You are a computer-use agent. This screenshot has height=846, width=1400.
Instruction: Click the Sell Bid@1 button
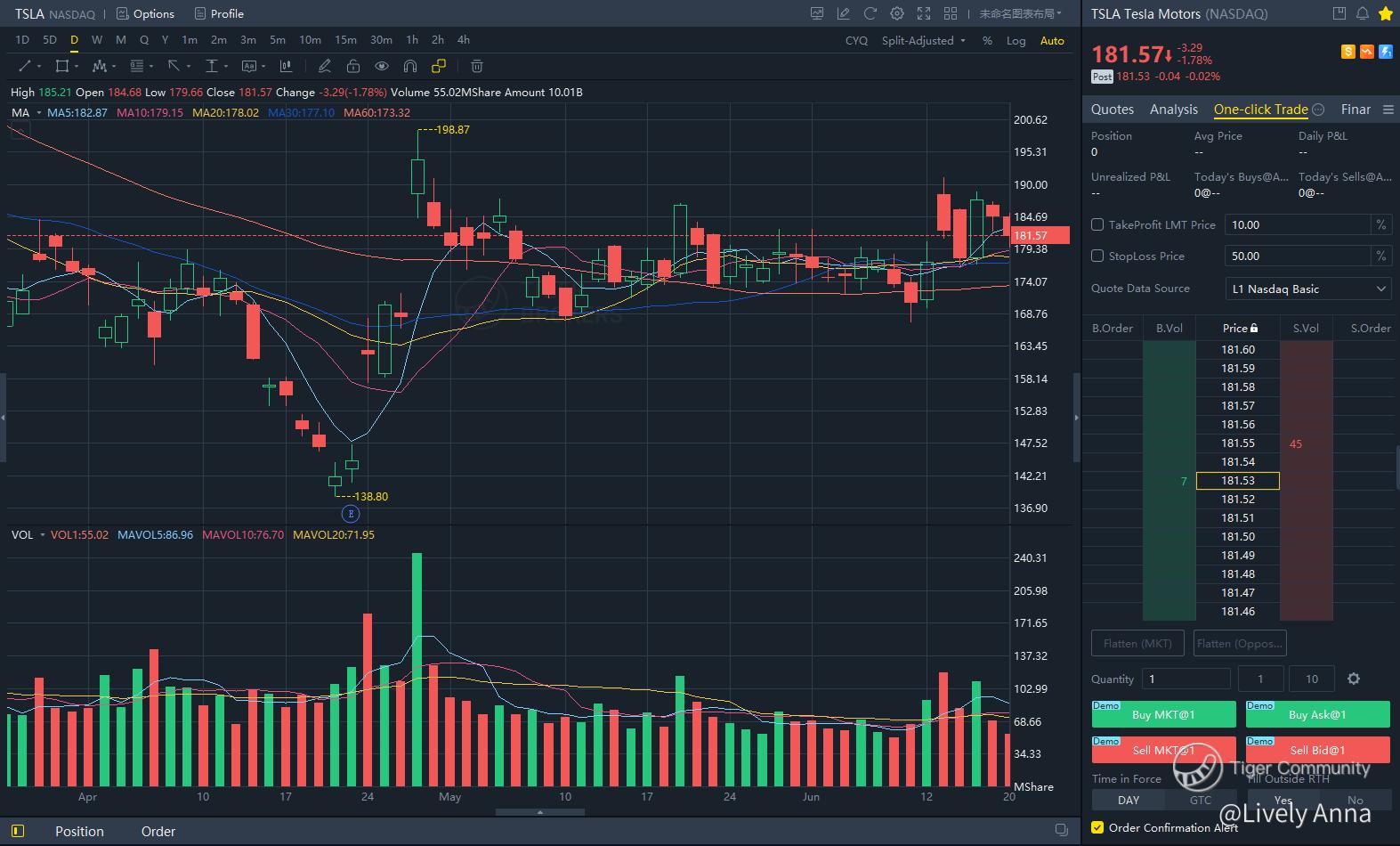1317,750
